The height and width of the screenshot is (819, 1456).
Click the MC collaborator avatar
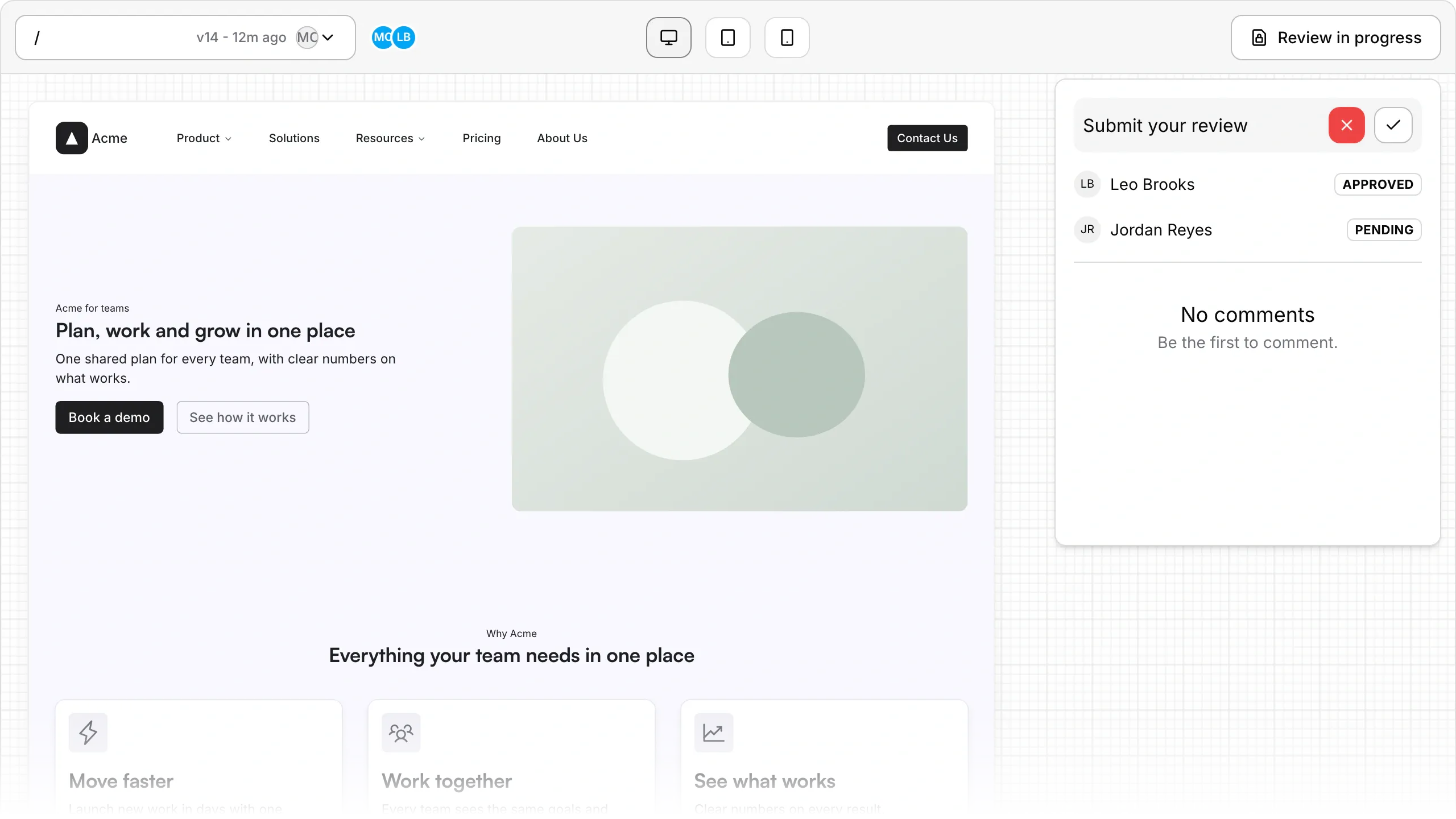coord(382,38)
